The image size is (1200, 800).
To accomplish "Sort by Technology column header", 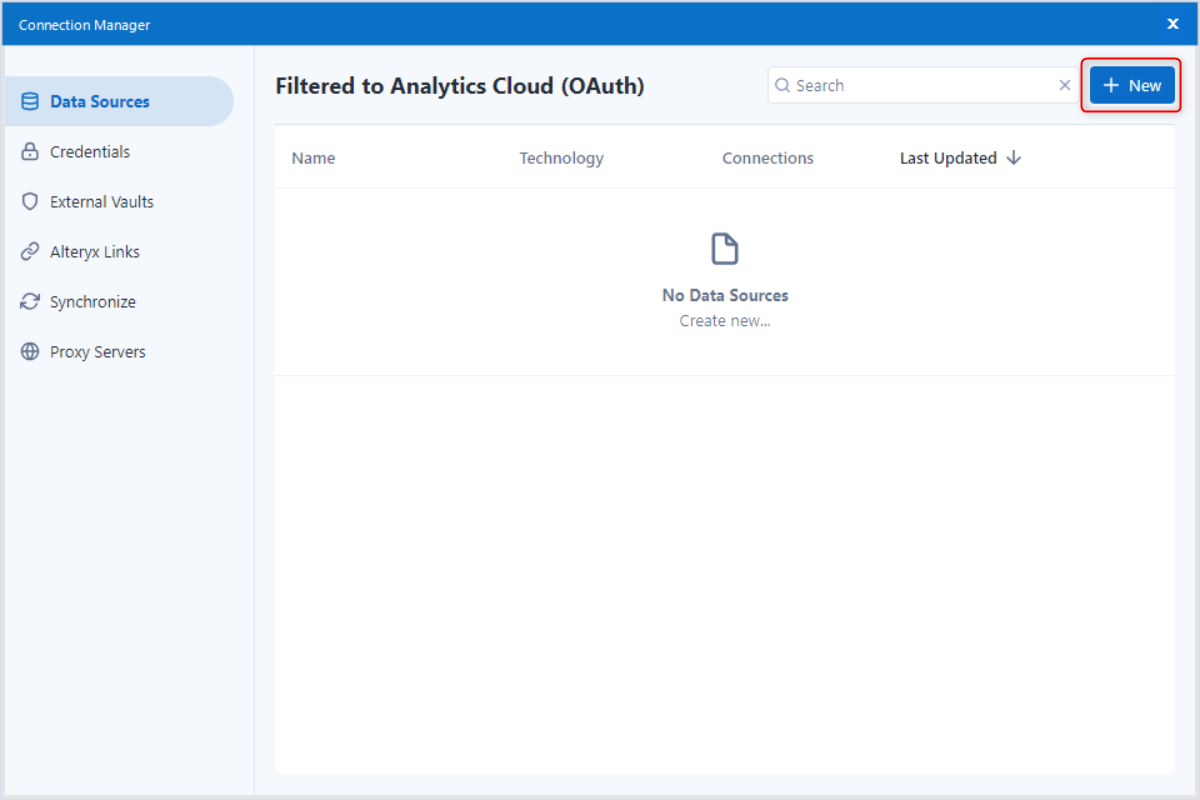I will [561, 158].
